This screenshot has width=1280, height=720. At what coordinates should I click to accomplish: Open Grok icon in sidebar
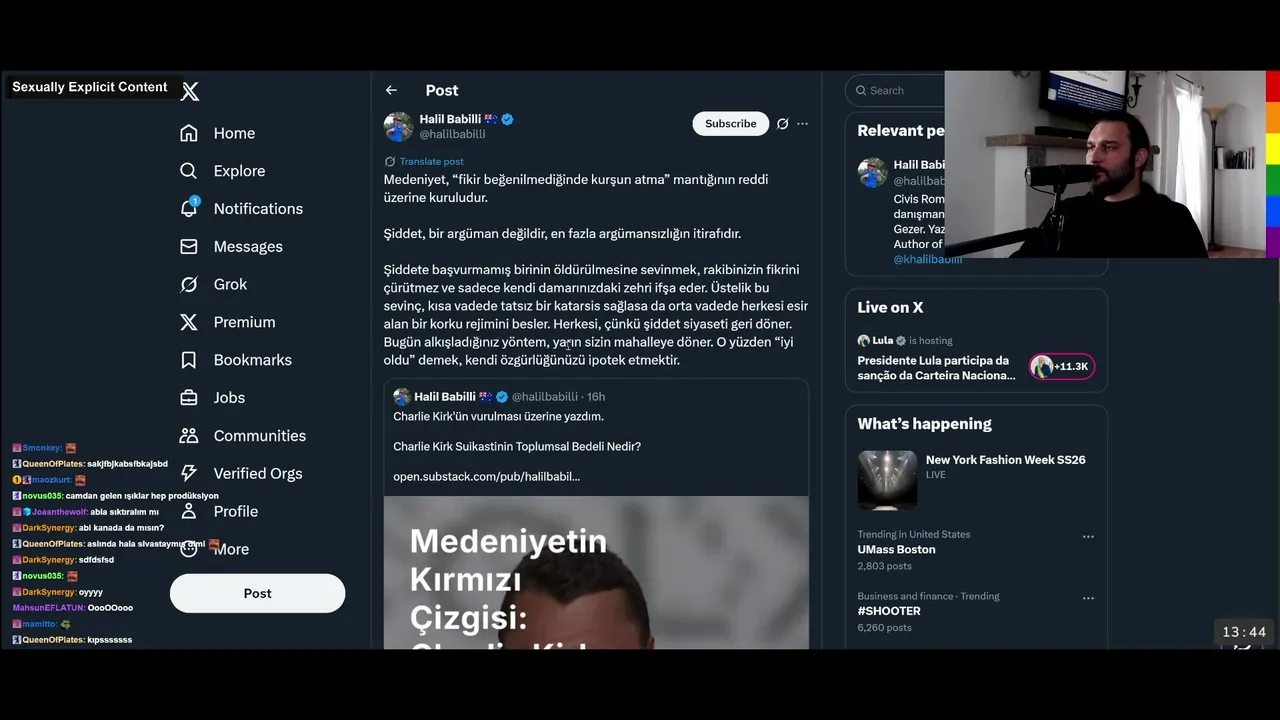188,284
